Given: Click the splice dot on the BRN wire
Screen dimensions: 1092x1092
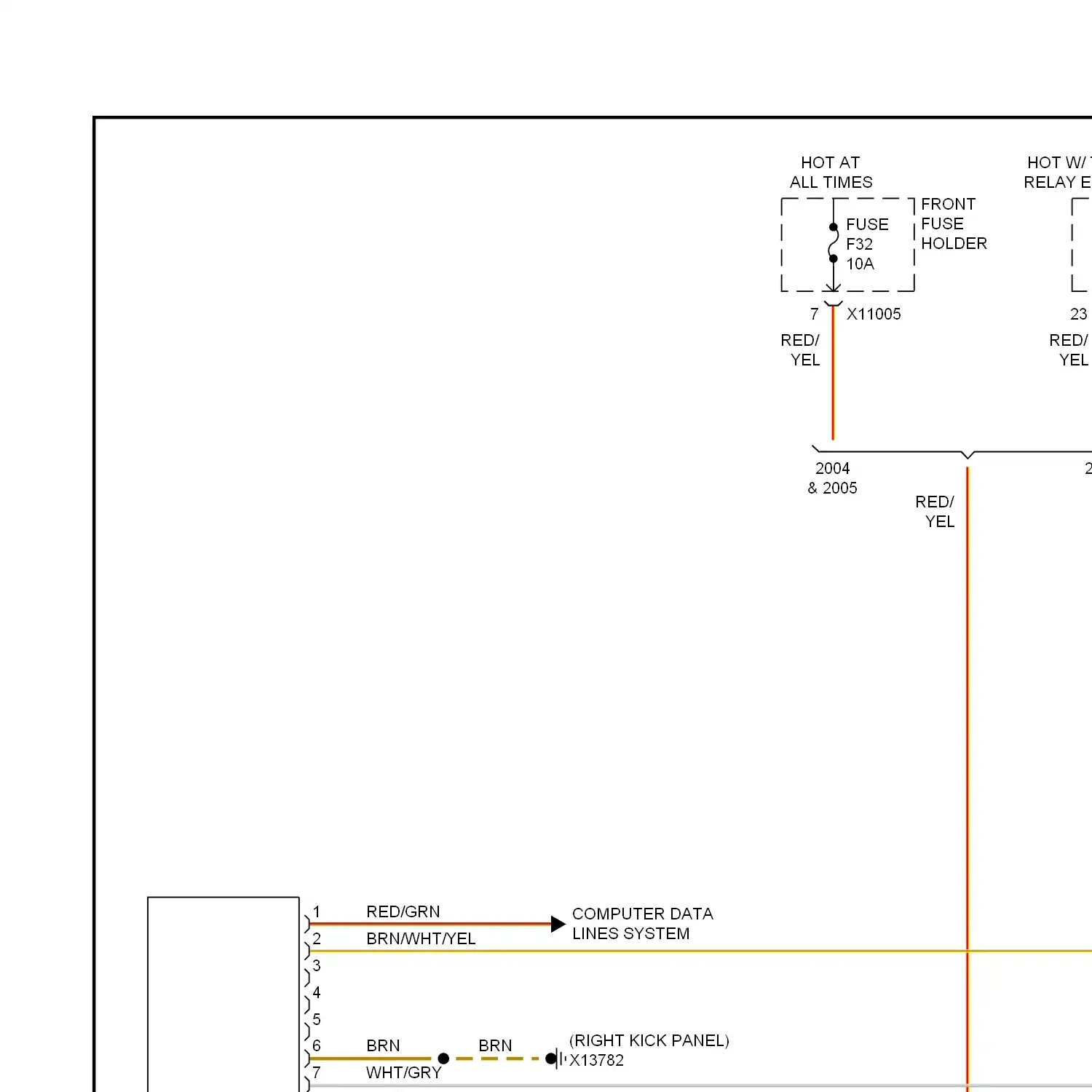Looking at the screenshot, I should tap(443, 1059).
